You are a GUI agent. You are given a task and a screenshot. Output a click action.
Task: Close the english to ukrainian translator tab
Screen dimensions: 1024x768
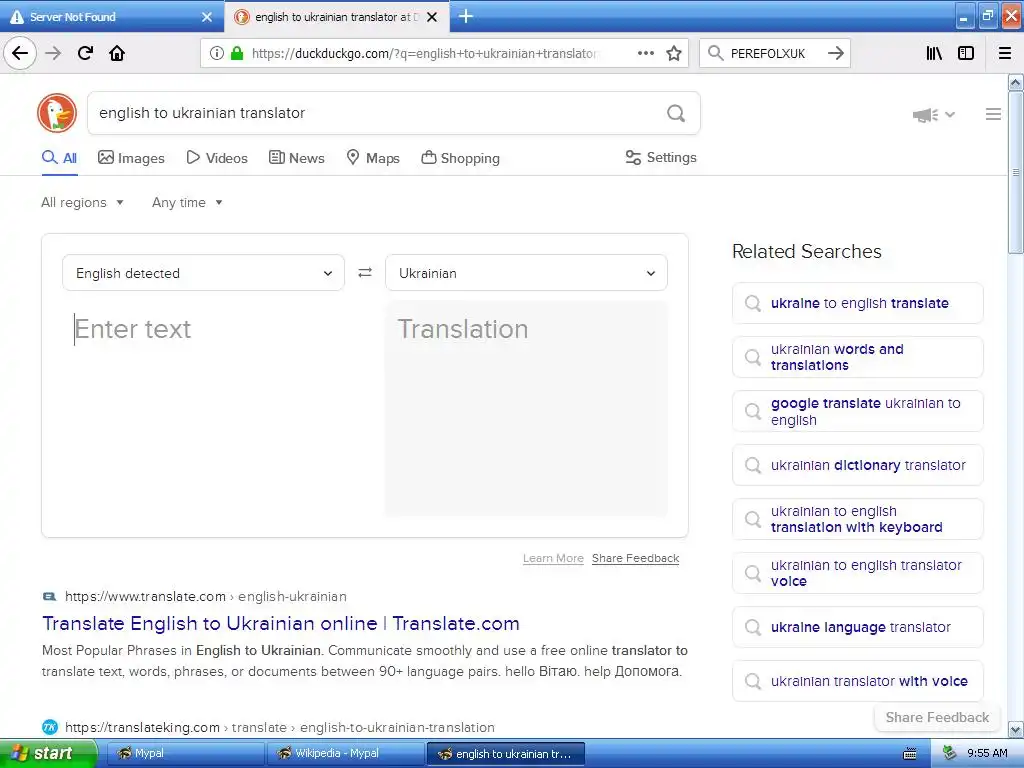[x=432, y=17]
